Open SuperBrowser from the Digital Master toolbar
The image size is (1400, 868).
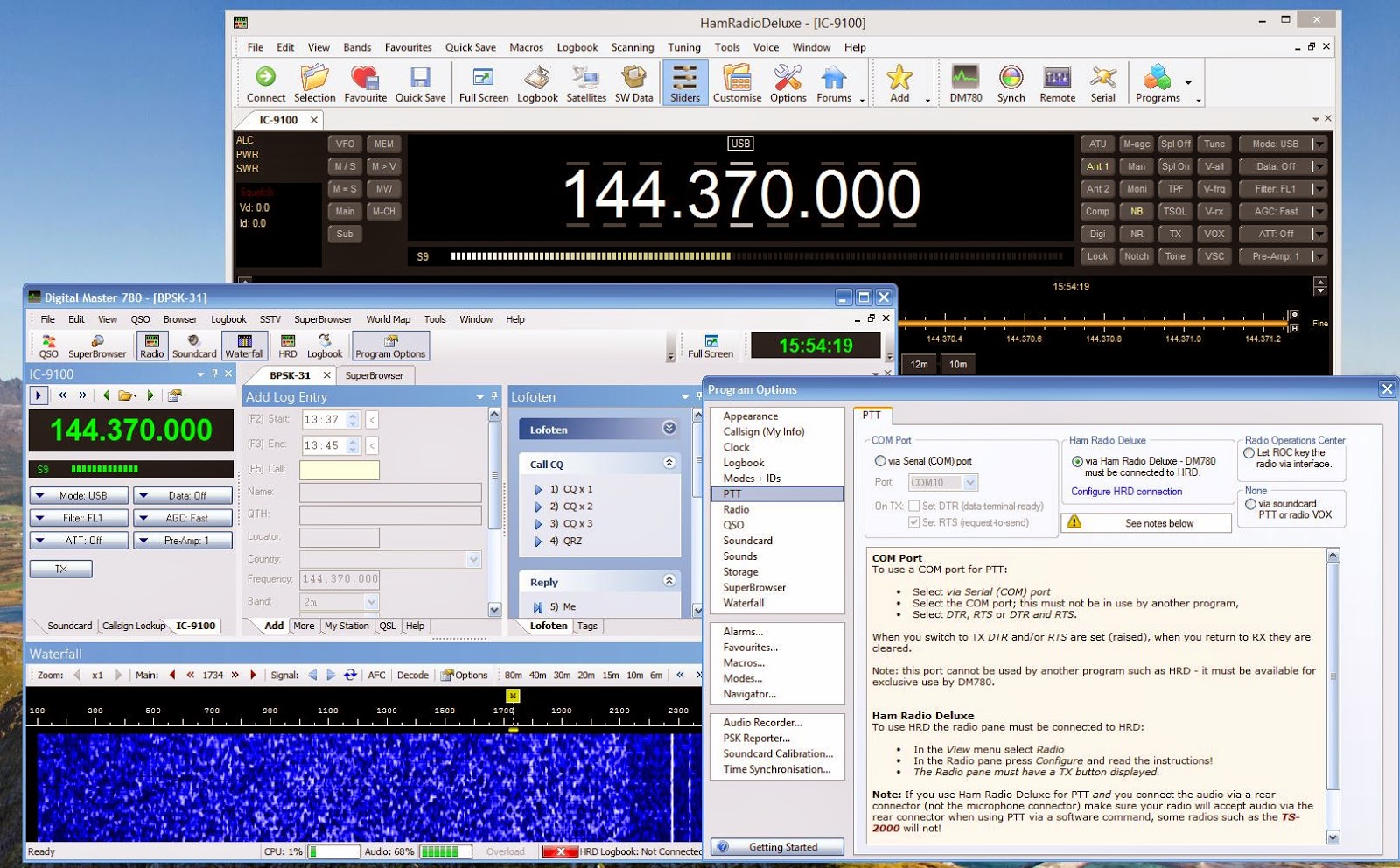coord(97,346)
